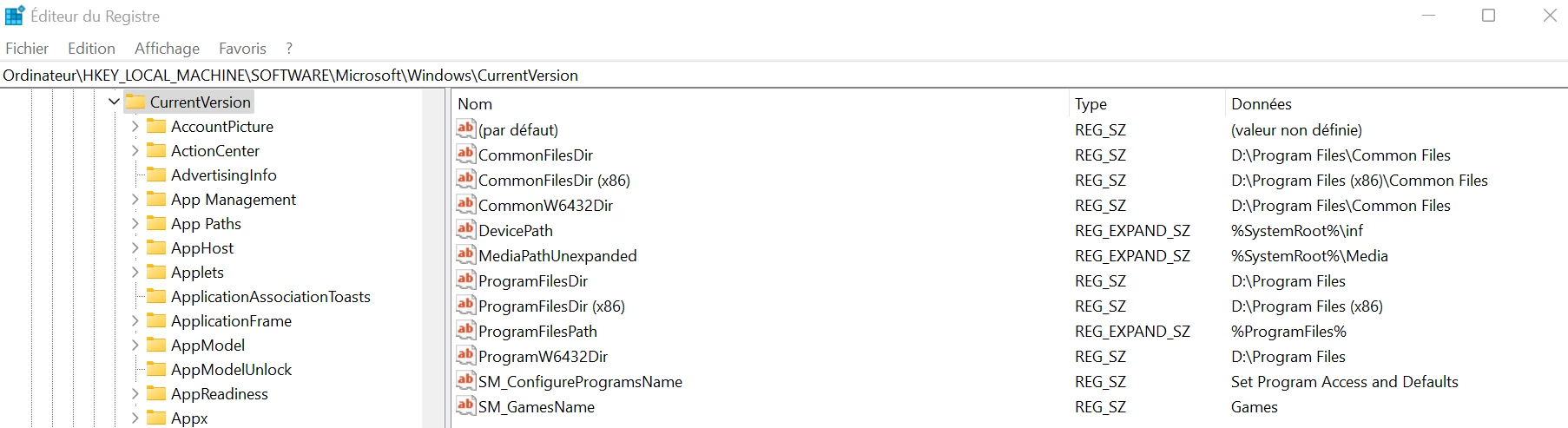1568x428 pixels.
Task: Click the data cell '%ProgramFiles%'
Action: point(1288,331)
